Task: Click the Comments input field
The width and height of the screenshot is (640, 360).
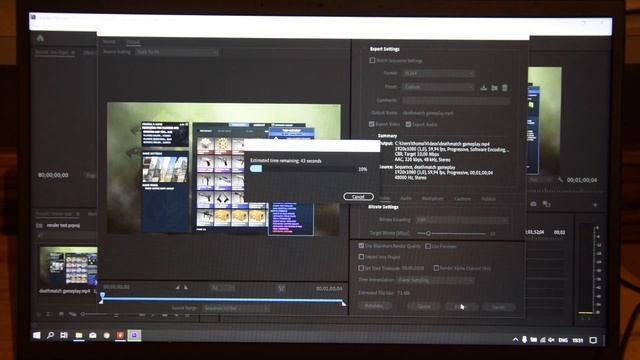Action: pyautogui.click(x=456, y=100)
